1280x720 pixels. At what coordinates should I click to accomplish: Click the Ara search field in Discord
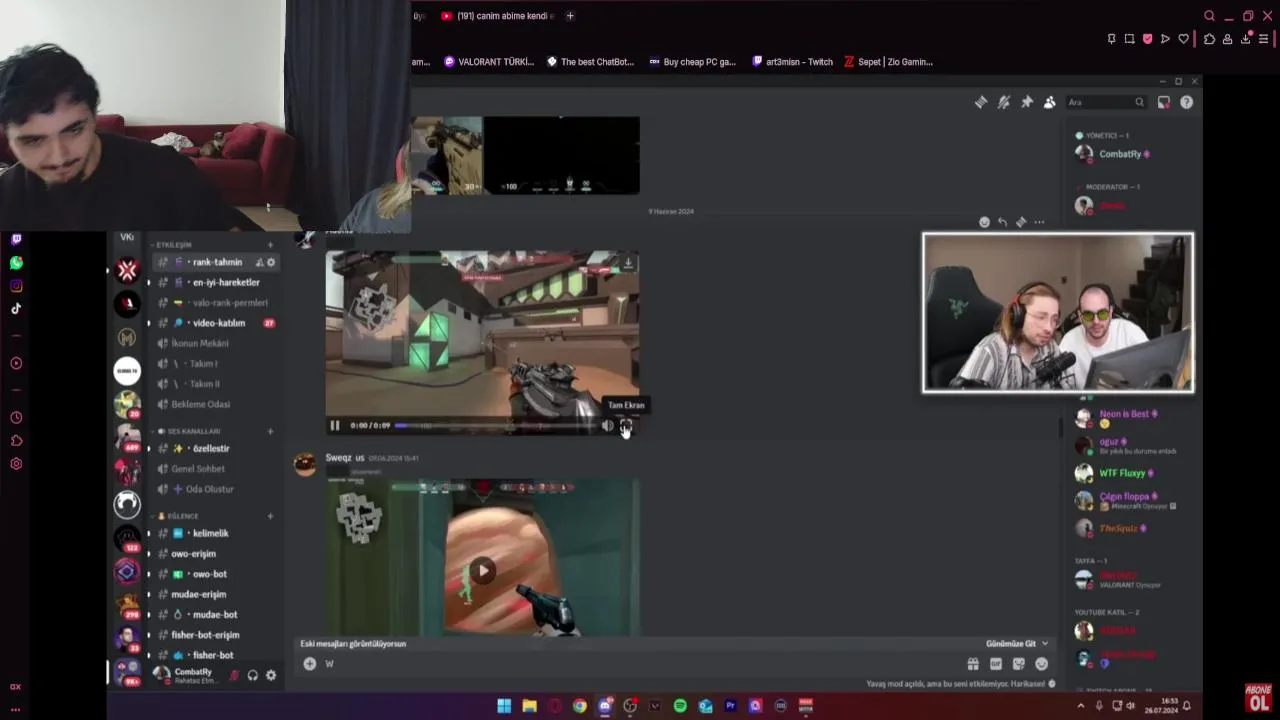click(1106, 102)
